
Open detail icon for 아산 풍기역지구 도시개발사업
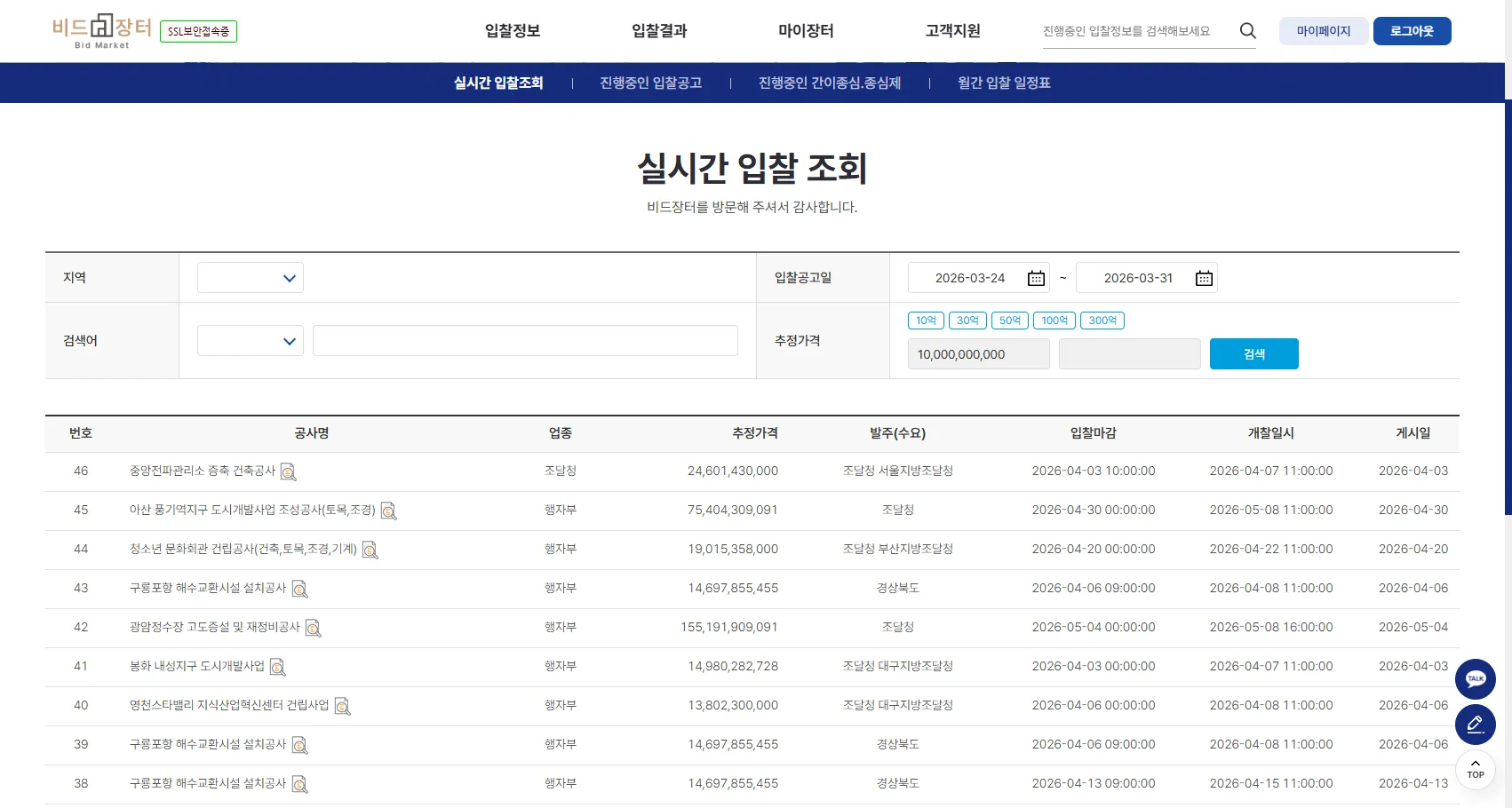click(388, 511)
